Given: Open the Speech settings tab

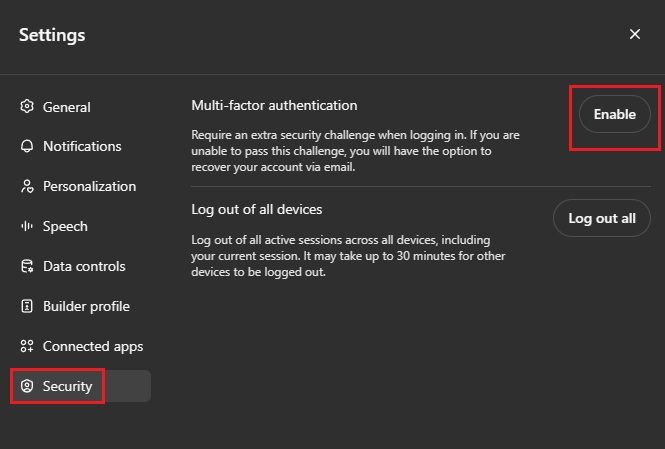Looking at the screenshot, I should (65, 226).
